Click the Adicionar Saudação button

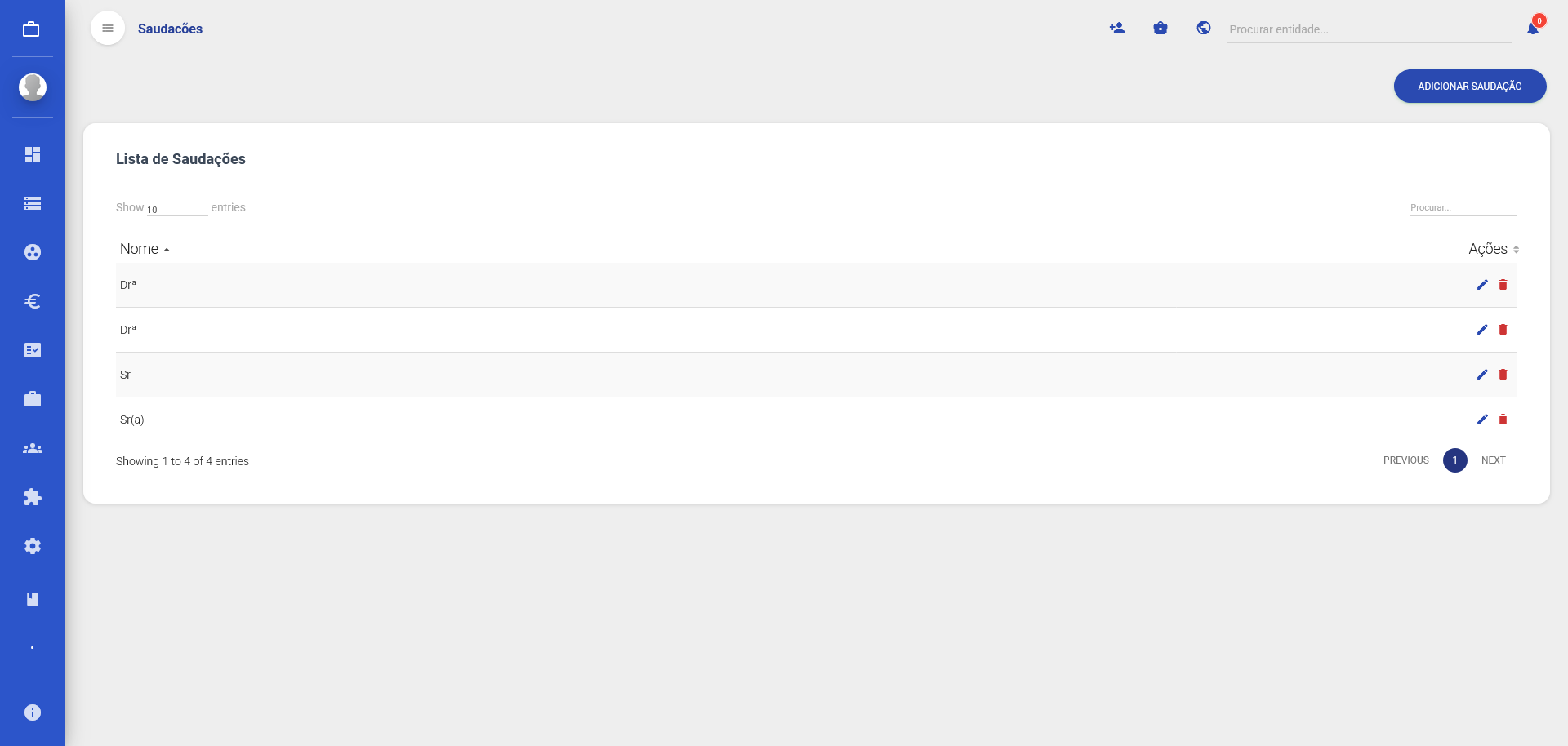(x=1469, y=87)
